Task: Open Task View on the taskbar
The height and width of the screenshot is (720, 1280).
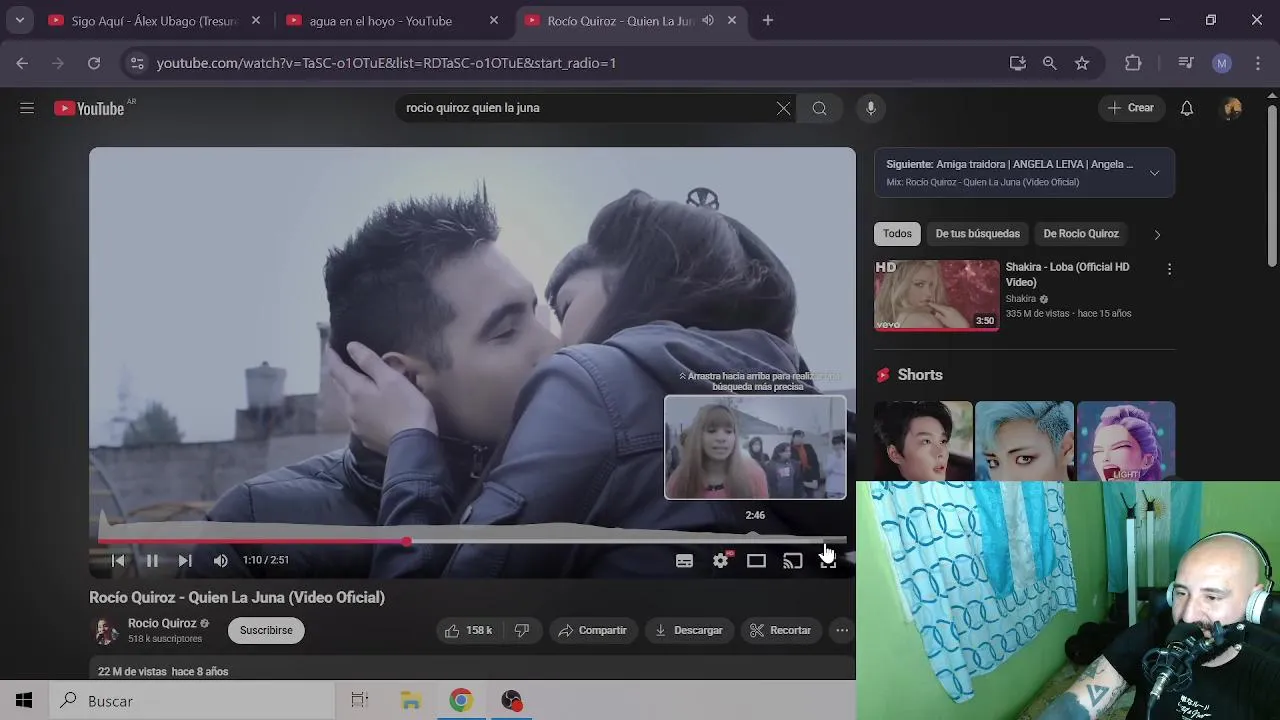Action: tap(360, 701)
